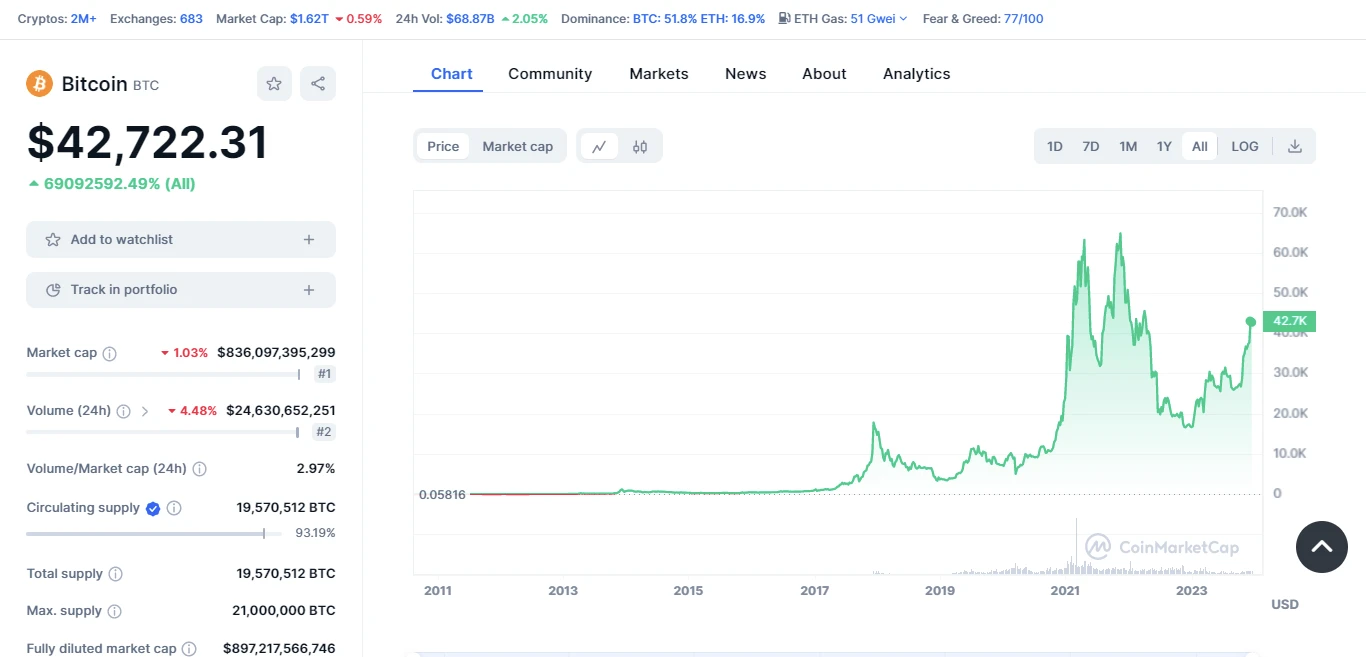Expand Volume (24h) details chevron
1366x657 pixels.
[x=144, y=411]
